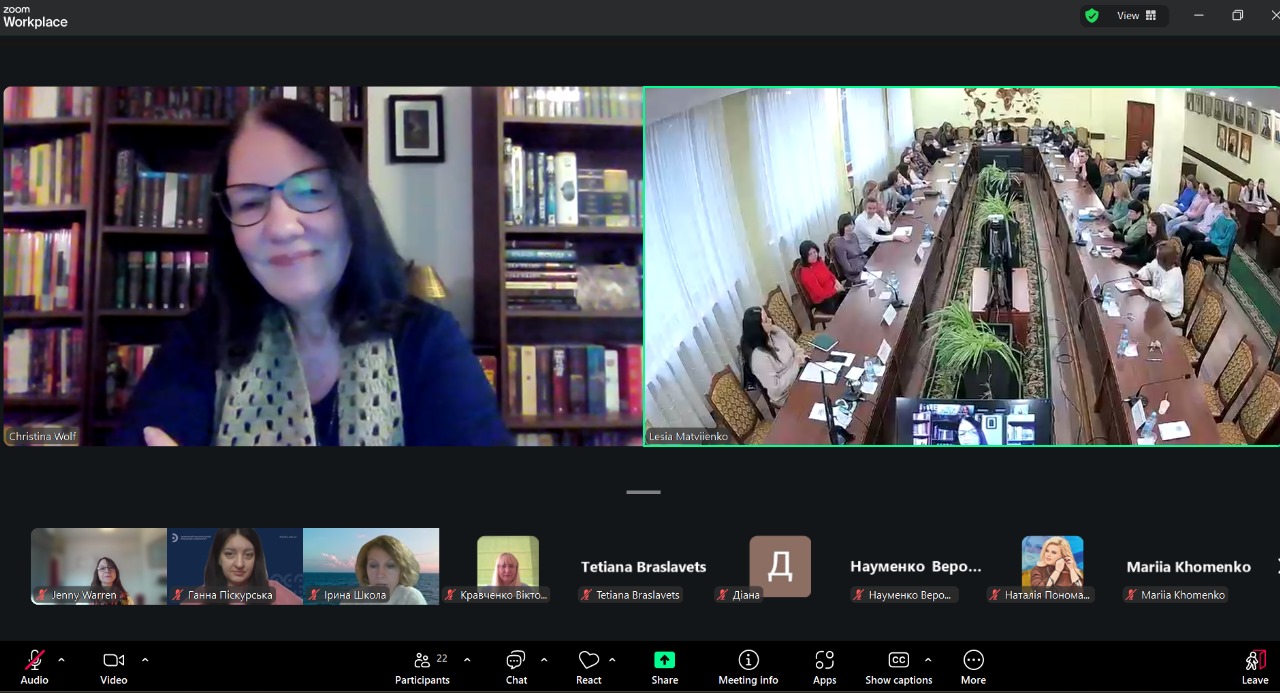Open Meeting info
1280x693 pixels.
[748, 667]
